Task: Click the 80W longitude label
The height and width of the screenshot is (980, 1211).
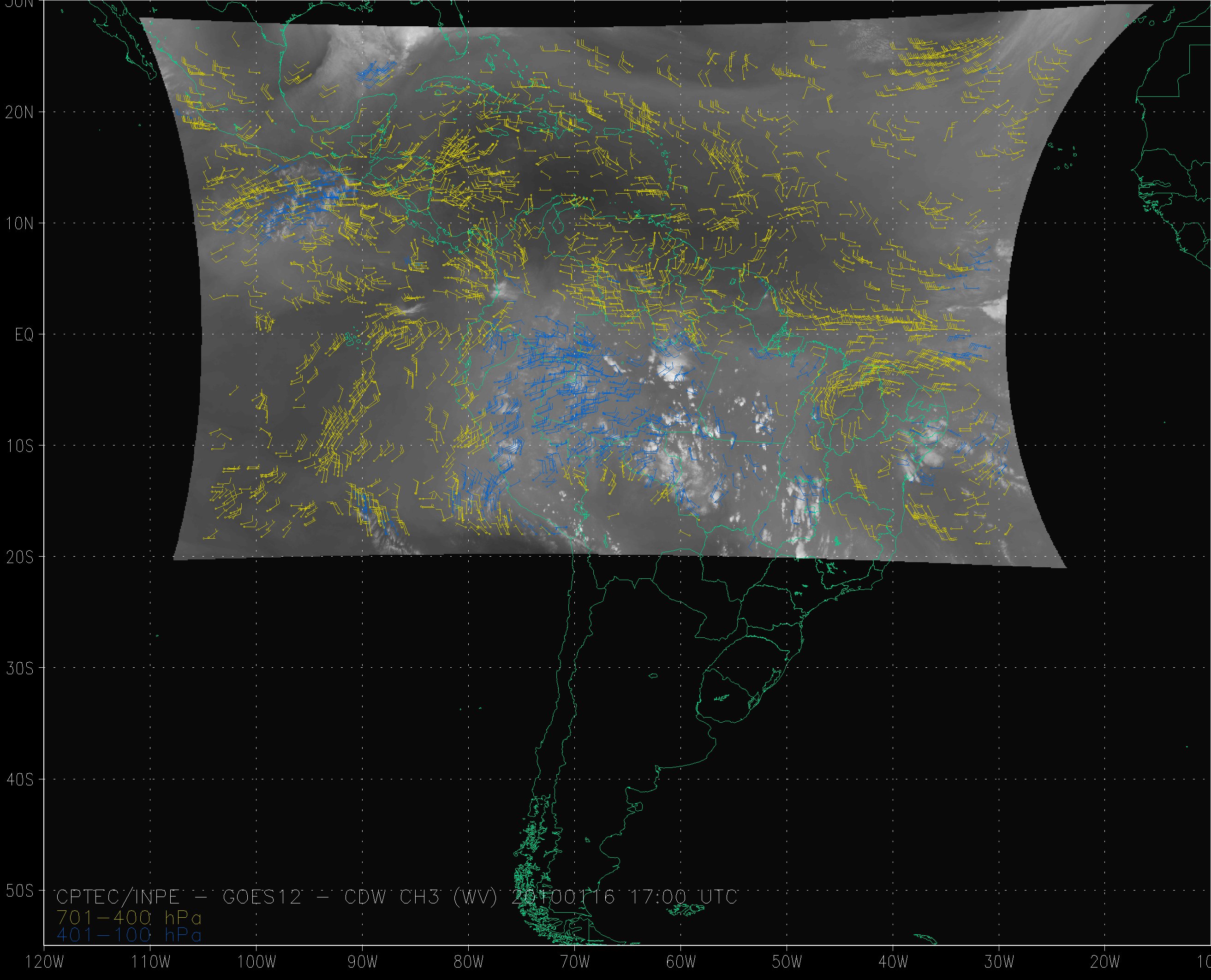Action: pos(469,962)
